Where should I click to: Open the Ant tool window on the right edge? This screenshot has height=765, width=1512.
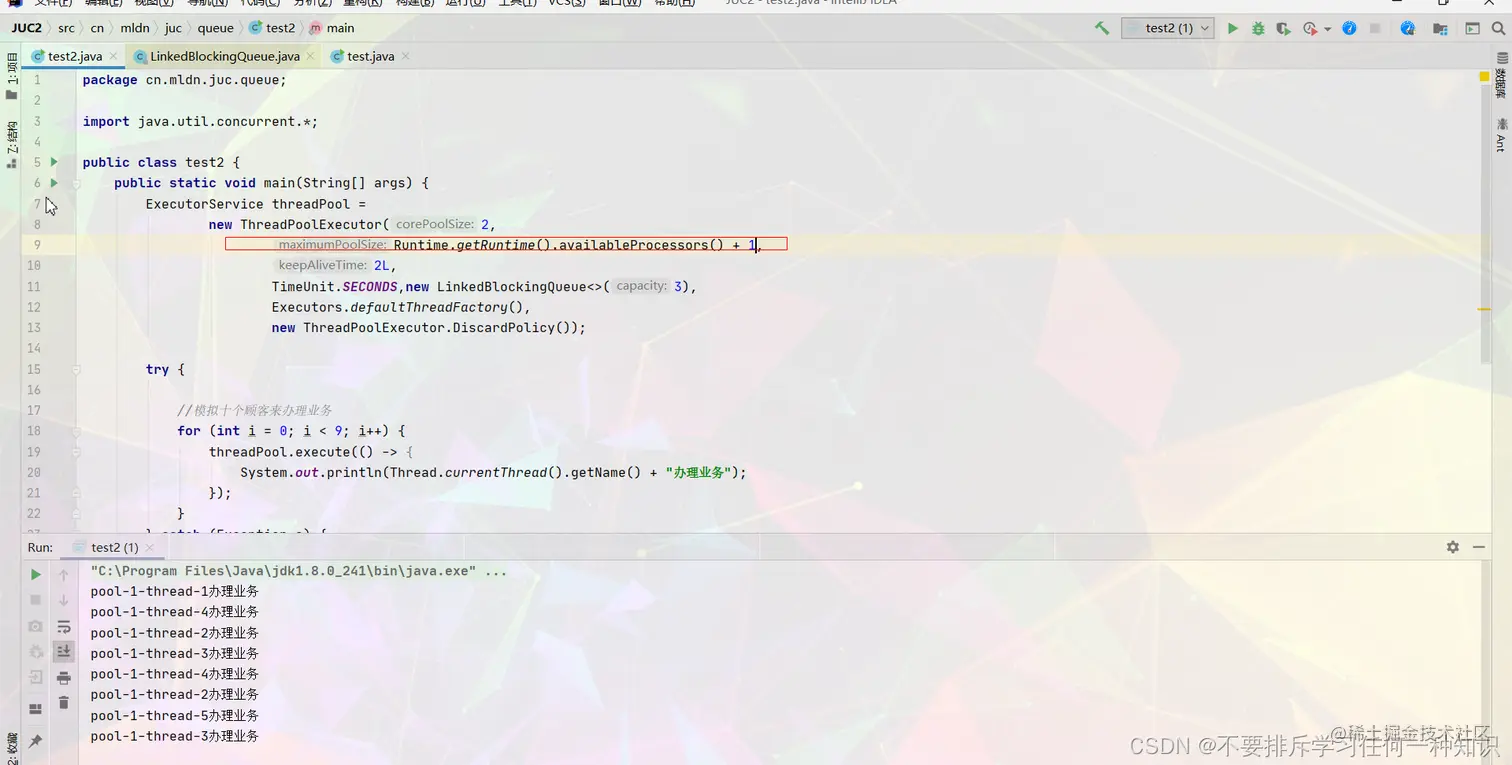click(1500, 135)
